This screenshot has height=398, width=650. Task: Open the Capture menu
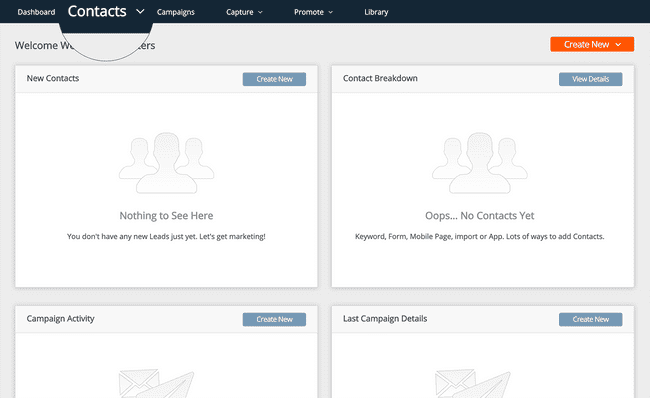[240, 12]
